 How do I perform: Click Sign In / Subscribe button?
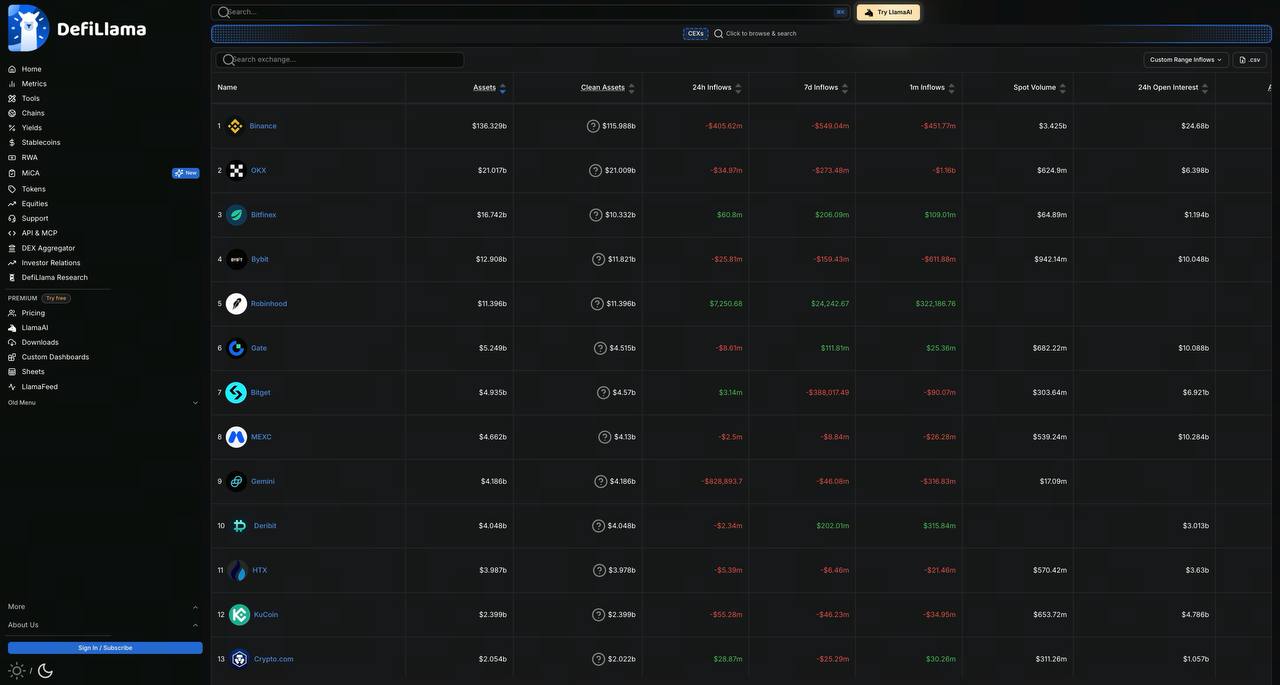click(x=105, y=648)
